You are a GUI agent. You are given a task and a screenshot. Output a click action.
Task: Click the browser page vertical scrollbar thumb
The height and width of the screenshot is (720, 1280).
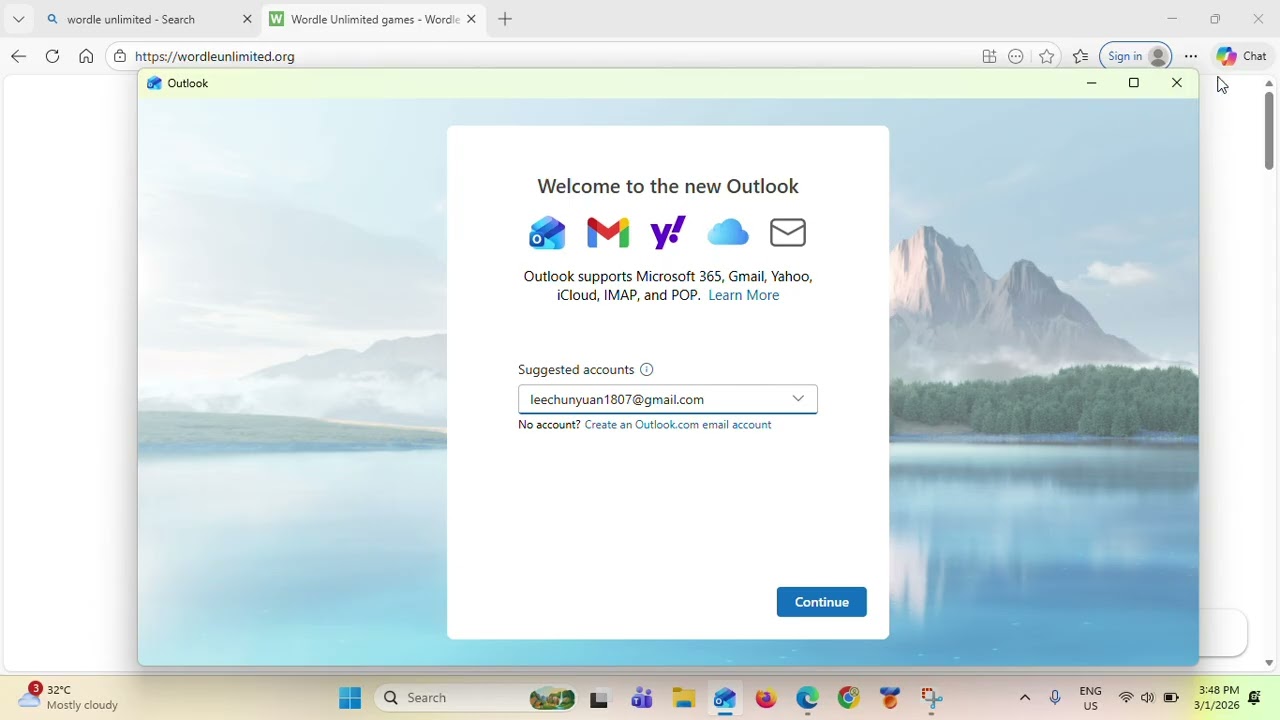[1269, 130]
